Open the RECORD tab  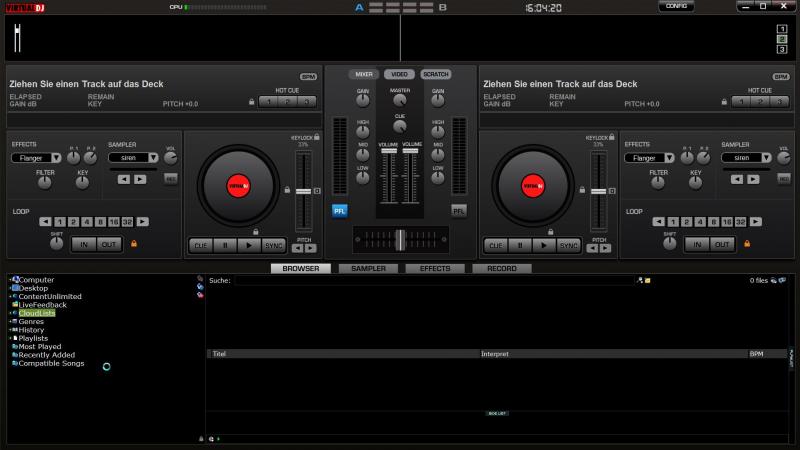(x=501, y=269)
